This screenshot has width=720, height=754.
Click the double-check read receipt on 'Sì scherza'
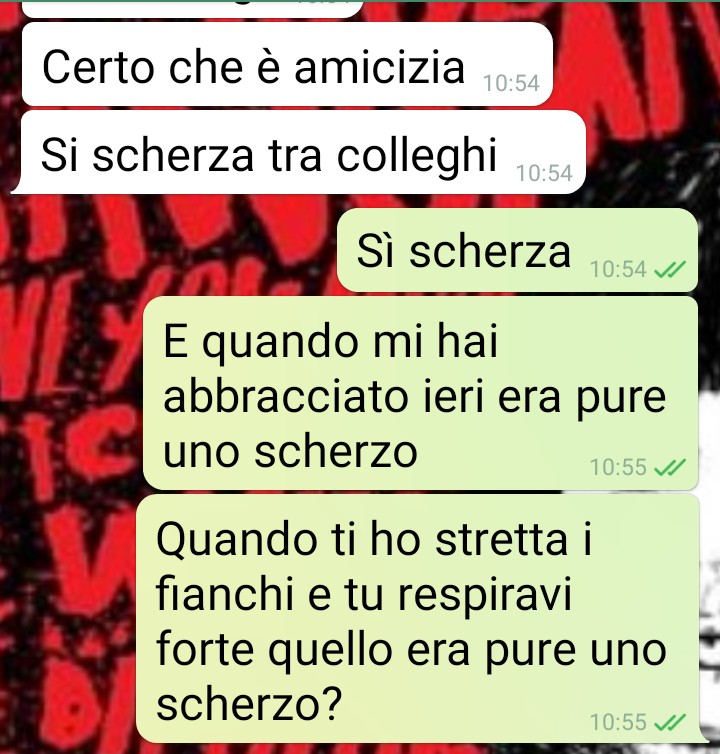[670, 270]
